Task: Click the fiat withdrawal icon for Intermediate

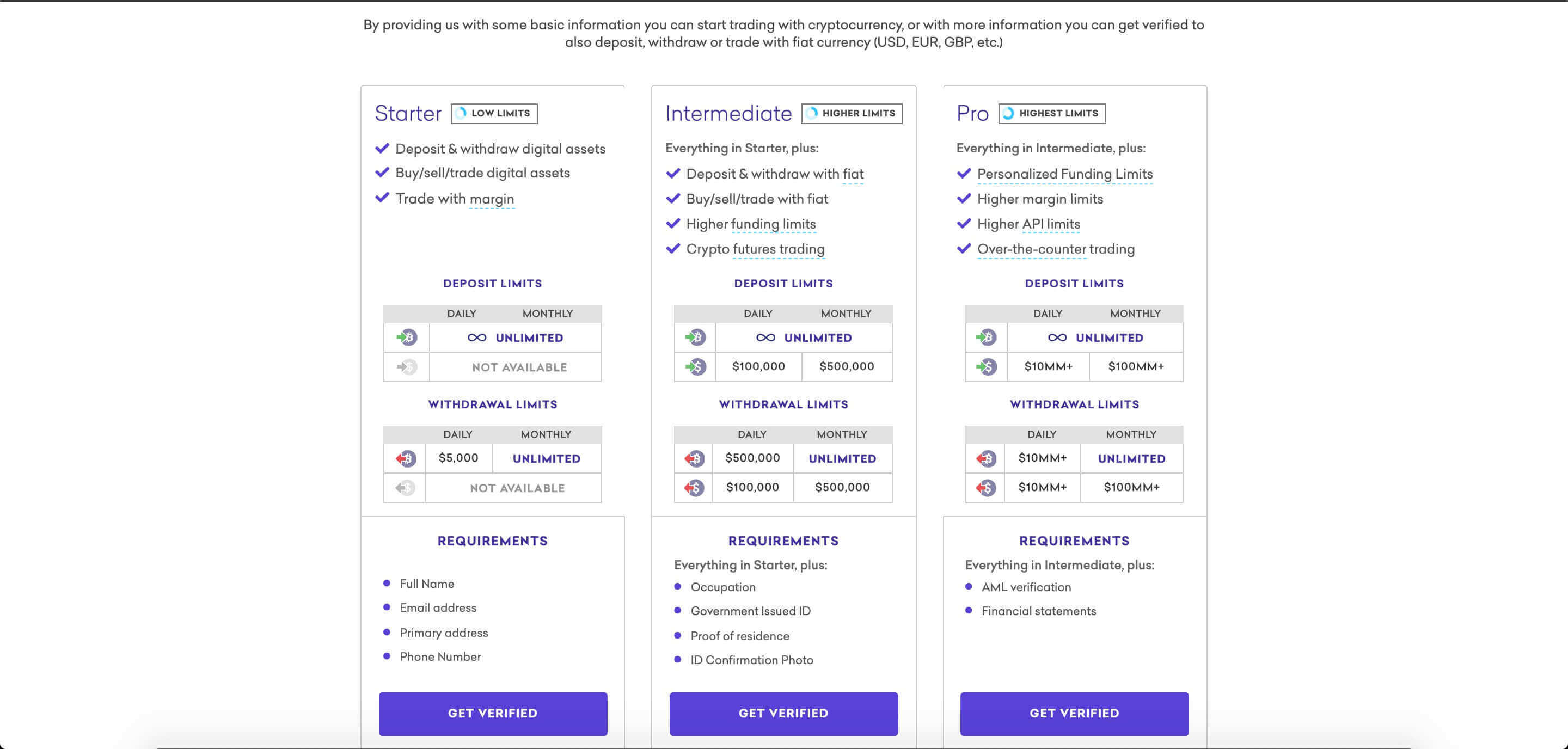Action: point(693,487)
